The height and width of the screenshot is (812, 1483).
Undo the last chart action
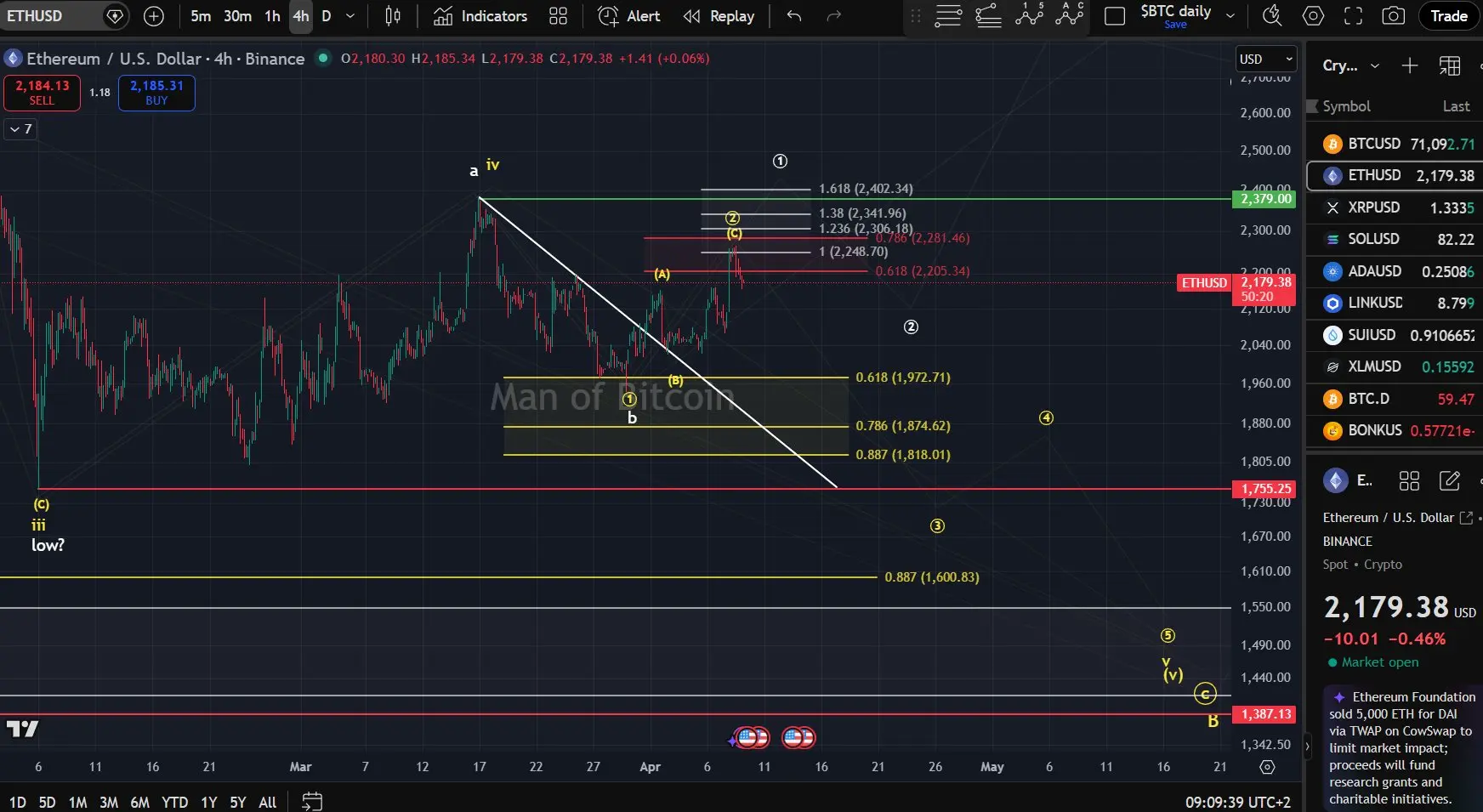click(x=793, y=16)
